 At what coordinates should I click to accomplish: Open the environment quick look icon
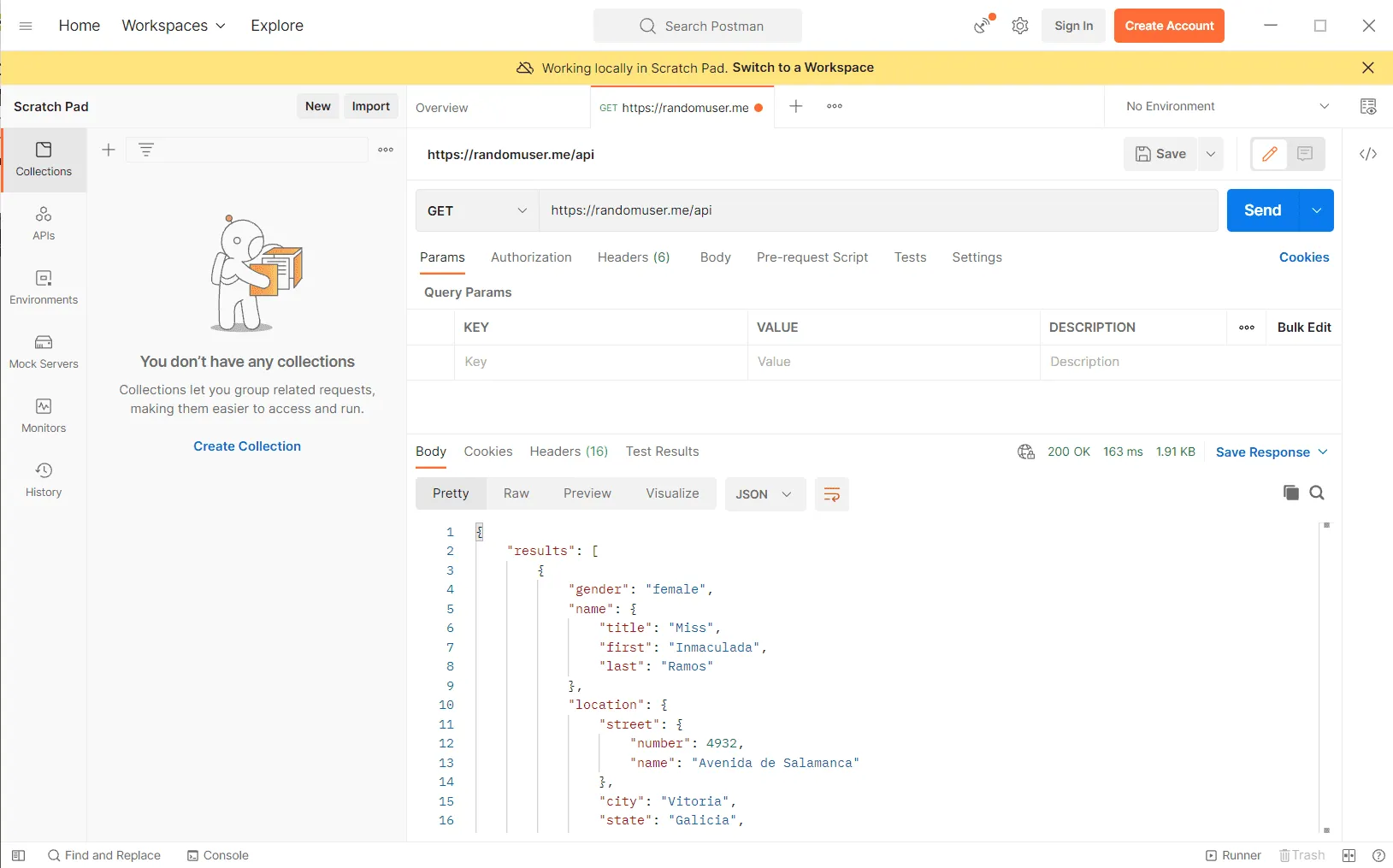click(1368, 106)
